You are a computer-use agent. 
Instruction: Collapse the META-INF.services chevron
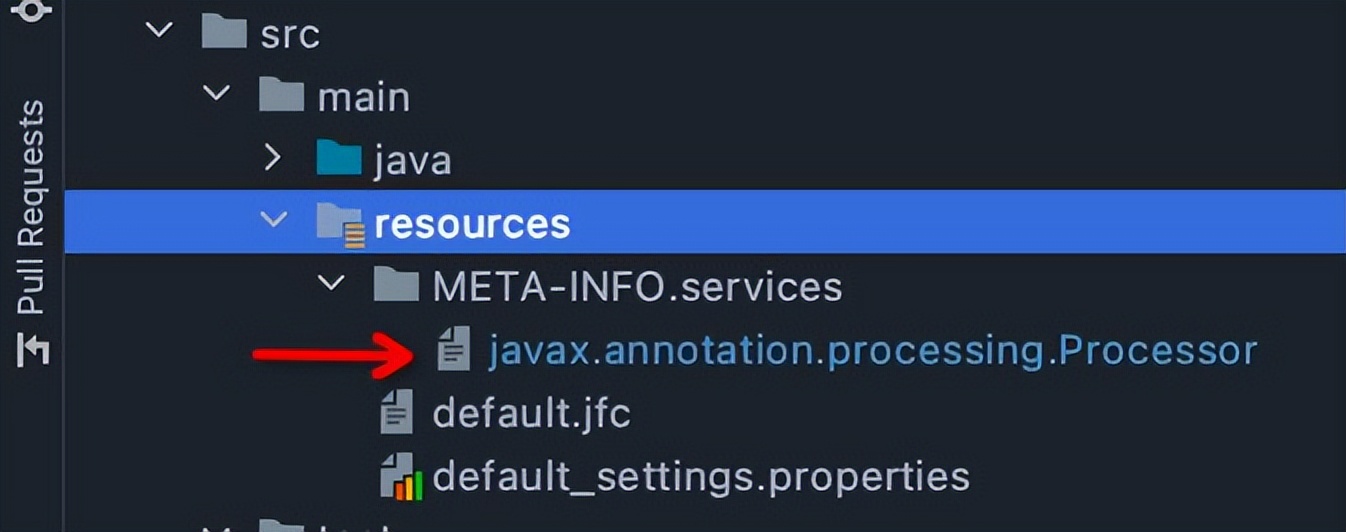(x=331, y=283)
